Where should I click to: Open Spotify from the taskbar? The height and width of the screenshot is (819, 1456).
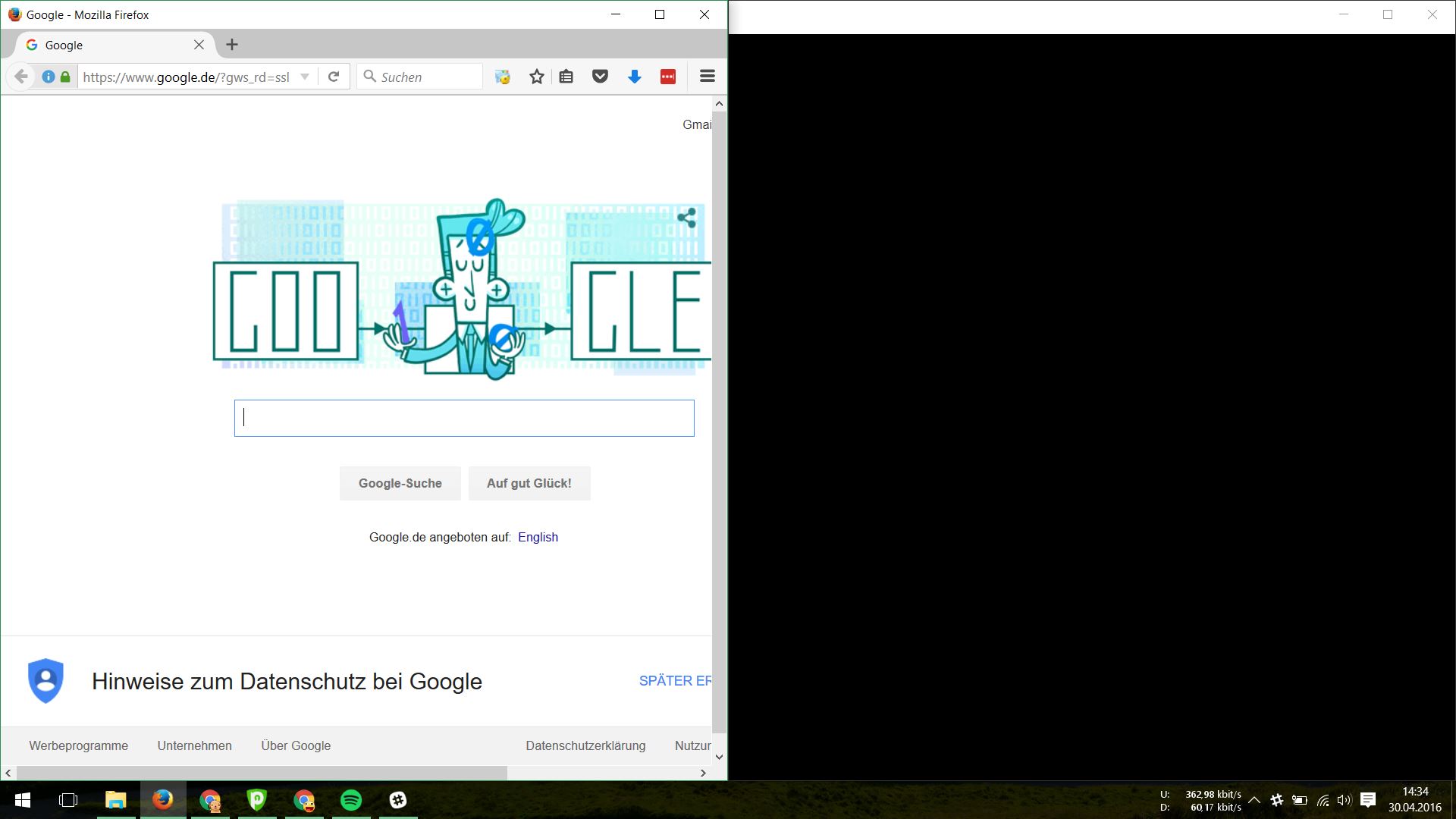[351, 800]
